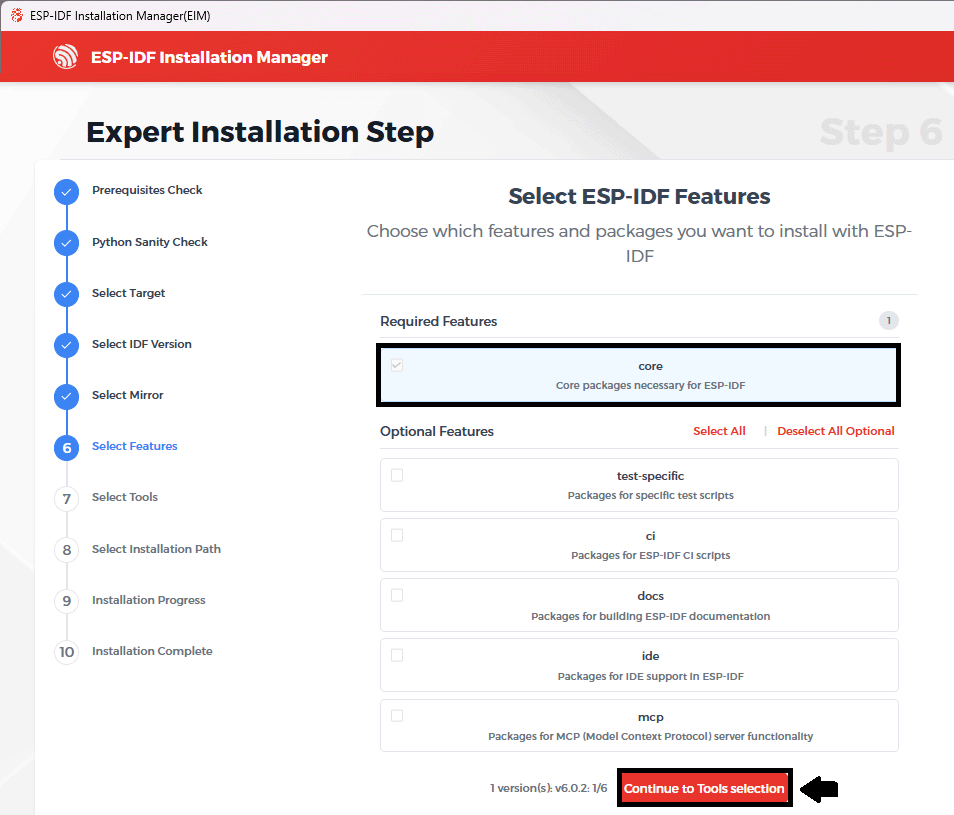Click Python Sanity Check completed step circle
The height and width of the screenshot is (815, 954).
[66, 243]
